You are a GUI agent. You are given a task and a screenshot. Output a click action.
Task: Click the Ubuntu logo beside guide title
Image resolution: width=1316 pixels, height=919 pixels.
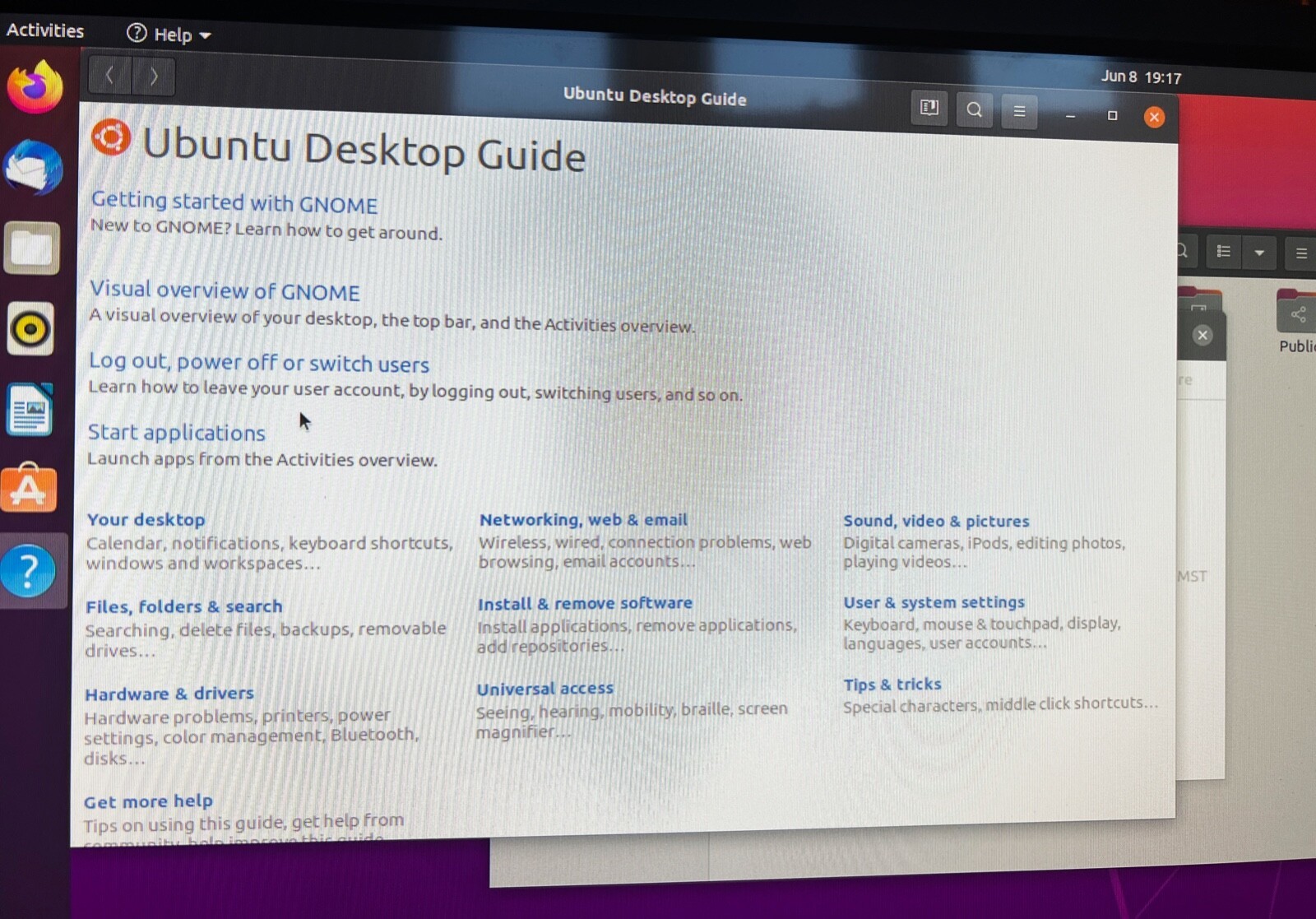click(111, 137)
